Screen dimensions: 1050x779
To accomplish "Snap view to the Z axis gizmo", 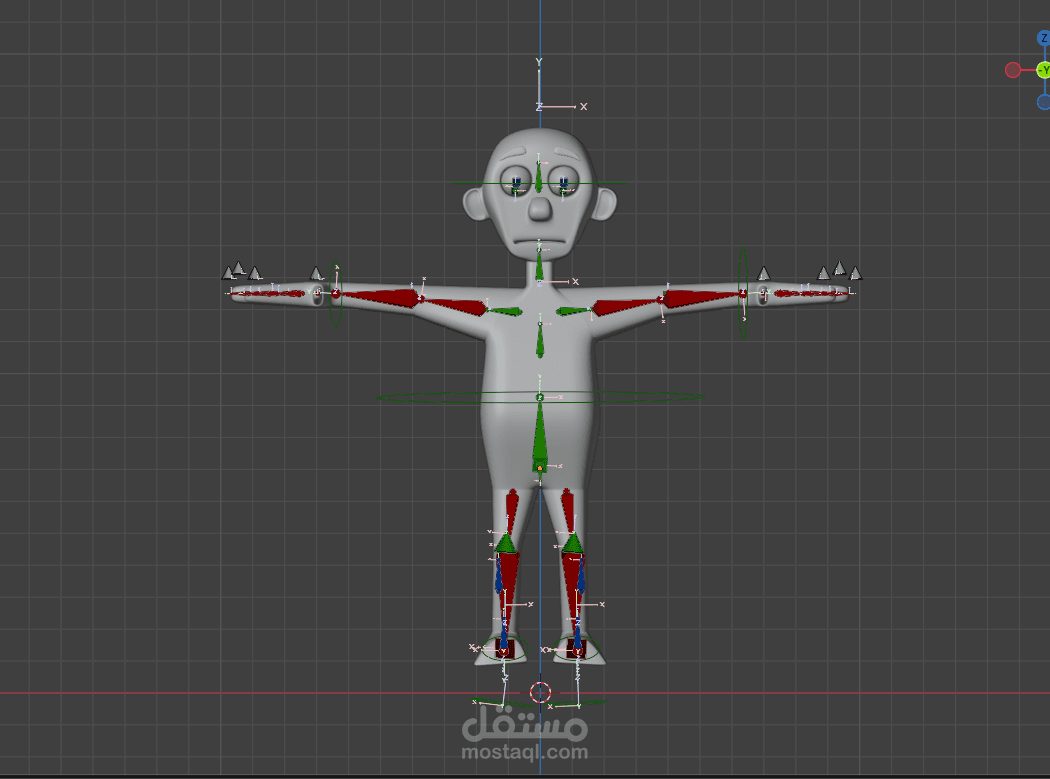I will [1044, 38].
